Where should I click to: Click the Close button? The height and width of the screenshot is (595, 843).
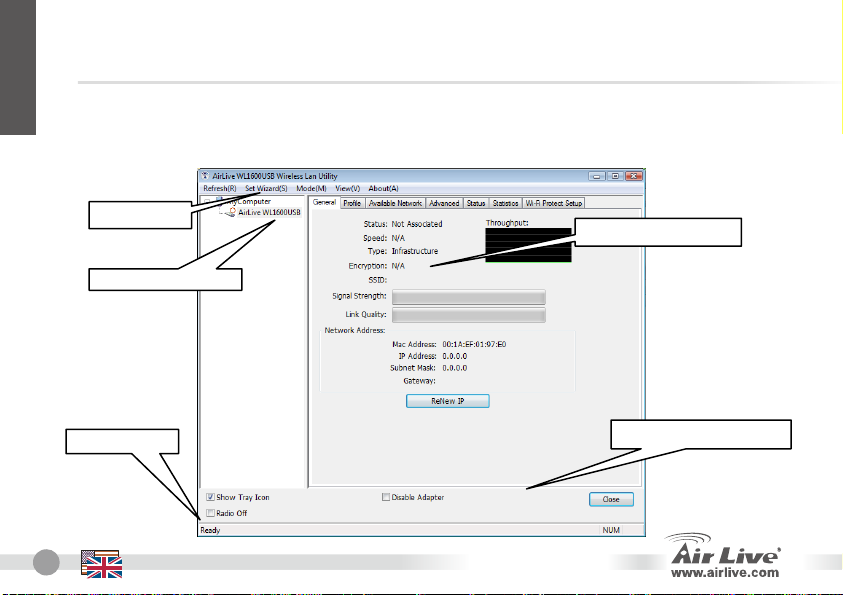[x=610, y=498]
